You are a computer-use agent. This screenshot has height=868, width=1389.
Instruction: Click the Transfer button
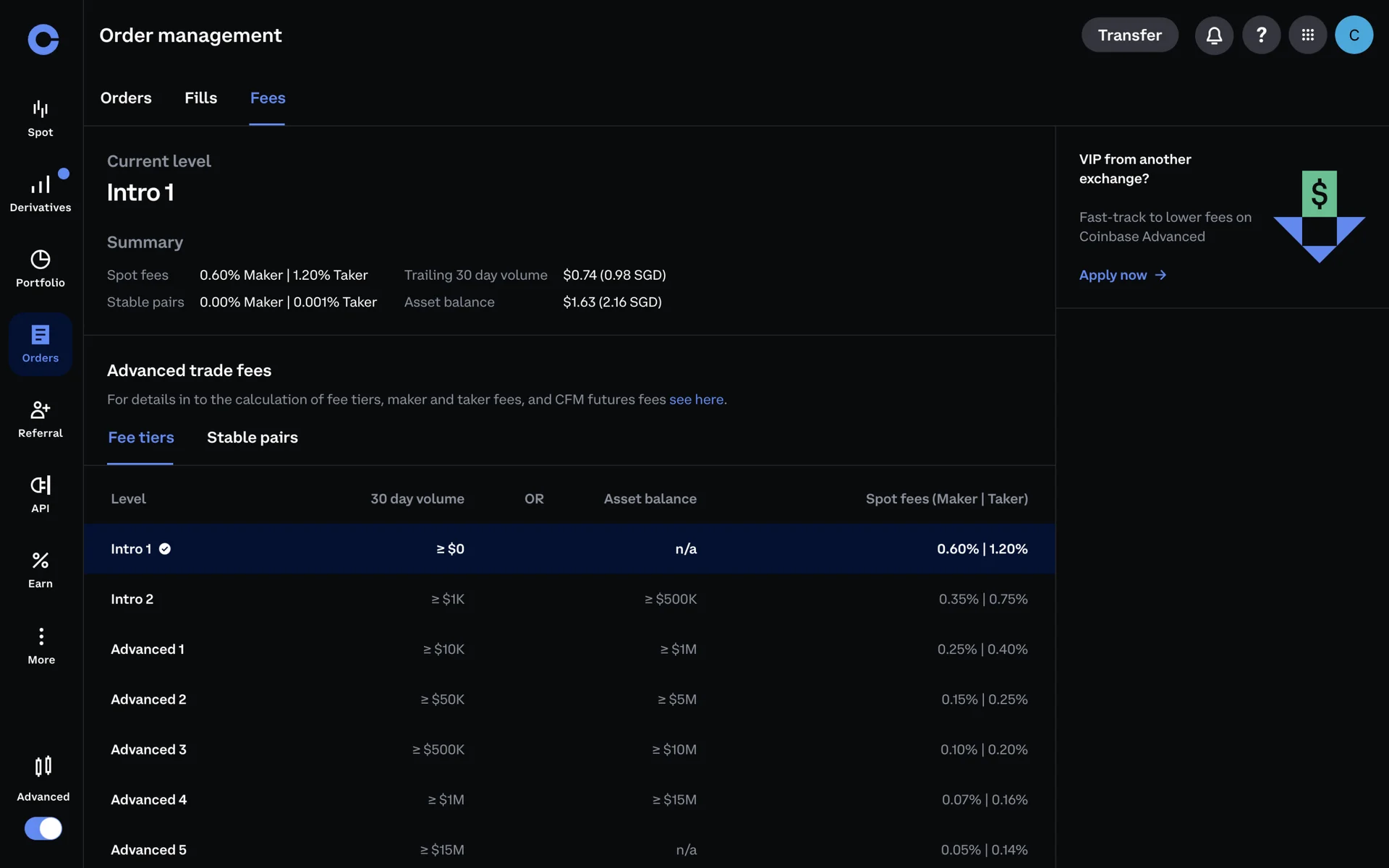(1129, 35)
